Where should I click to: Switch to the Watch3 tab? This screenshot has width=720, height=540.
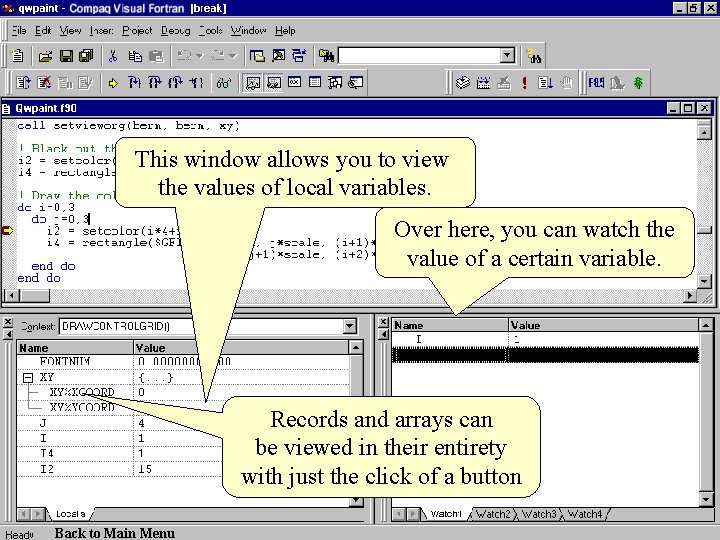540,514
